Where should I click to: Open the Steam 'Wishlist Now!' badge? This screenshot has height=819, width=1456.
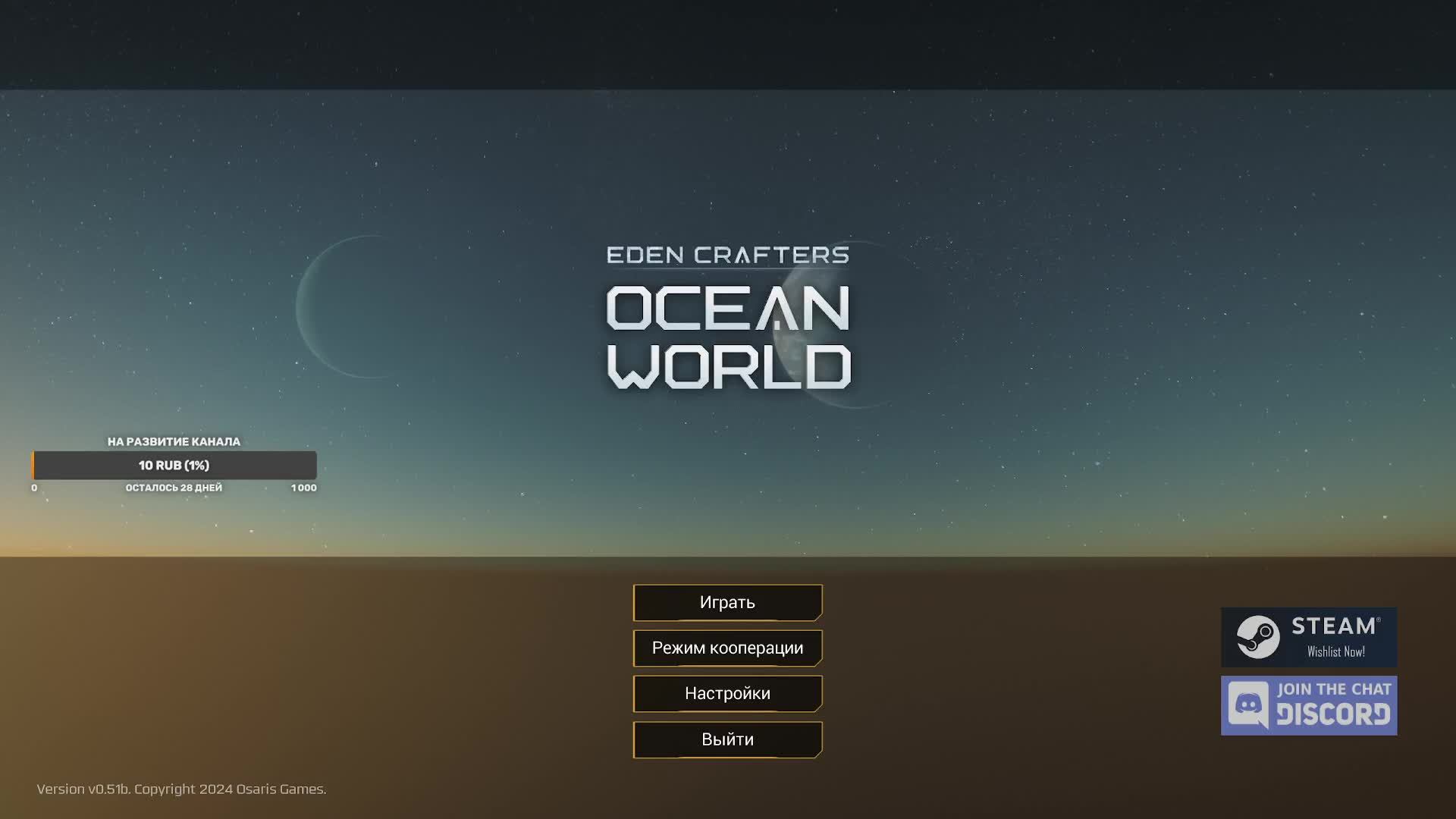[1308, 637]
